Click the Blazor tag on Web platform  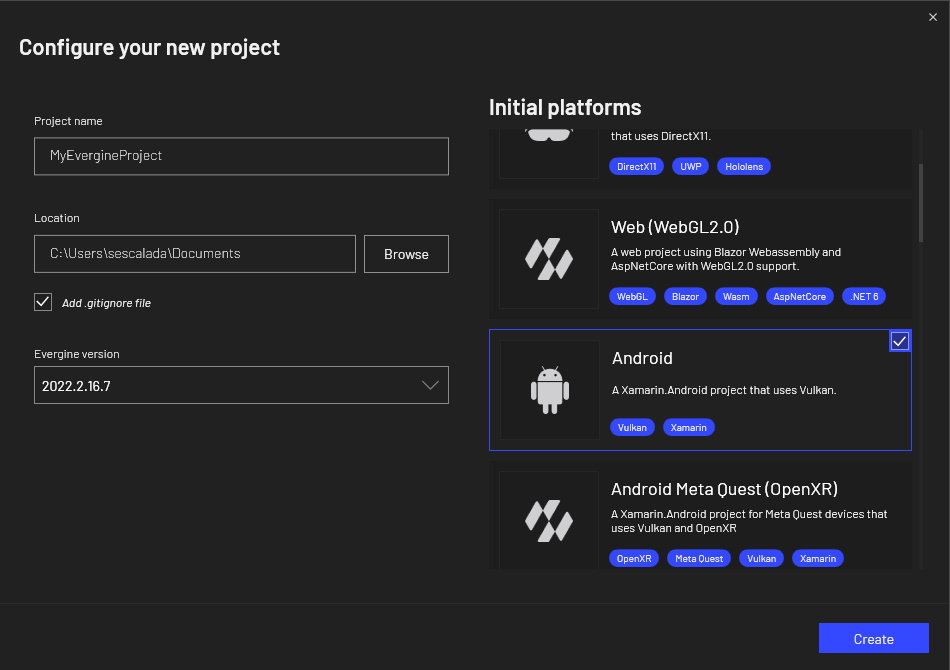coord(685,297)
